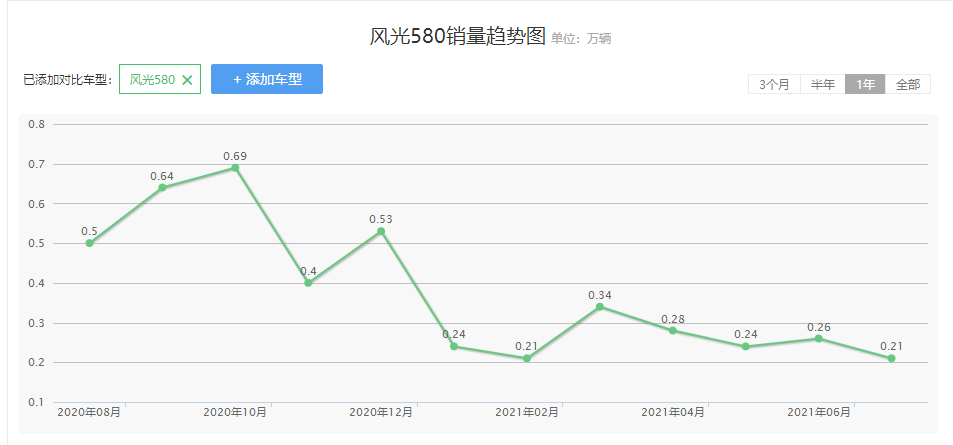Click the 风光580 model tag text
The image size is (953, 445).
[153, 80]
